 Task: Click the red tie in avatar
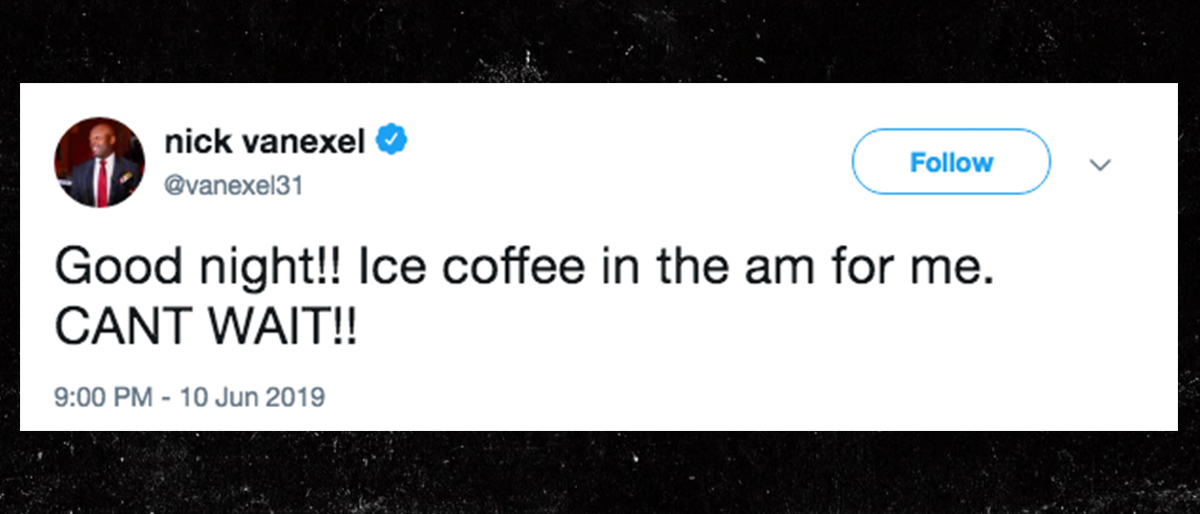[102, 180]
